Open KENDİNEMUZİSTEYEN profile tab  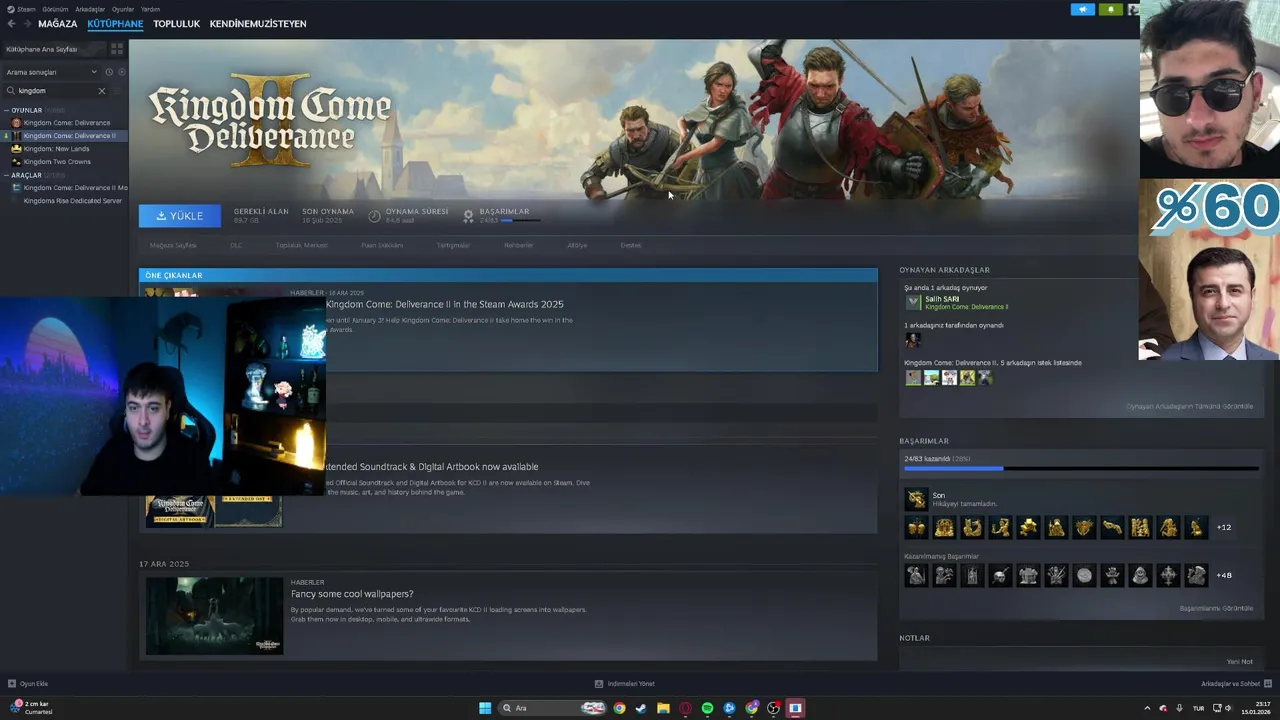coord(258,24)
